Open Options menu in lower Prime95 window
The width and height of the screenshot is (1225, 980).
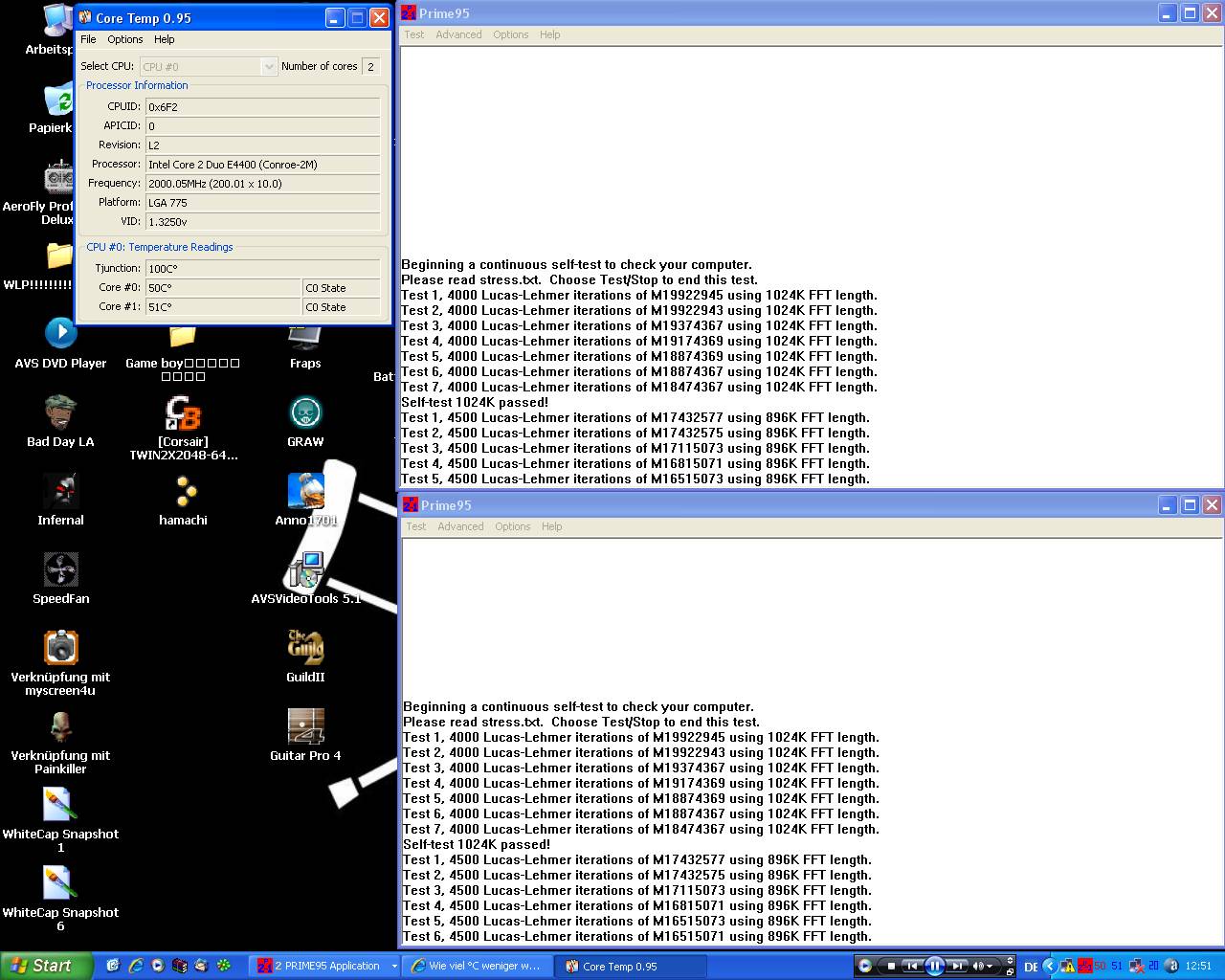click(x=512, y=526)
